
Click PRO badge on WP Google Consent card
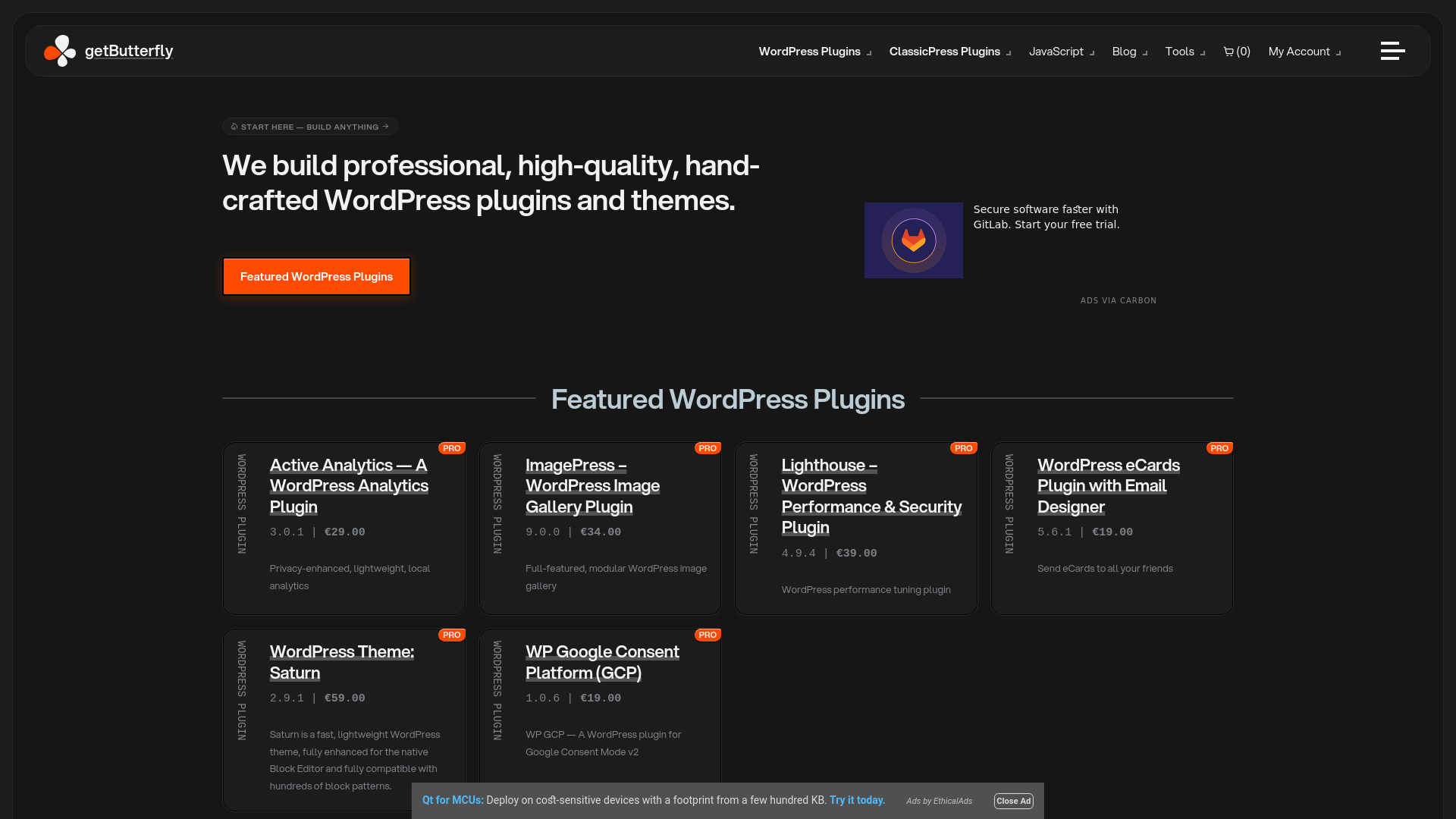[708, 635]
